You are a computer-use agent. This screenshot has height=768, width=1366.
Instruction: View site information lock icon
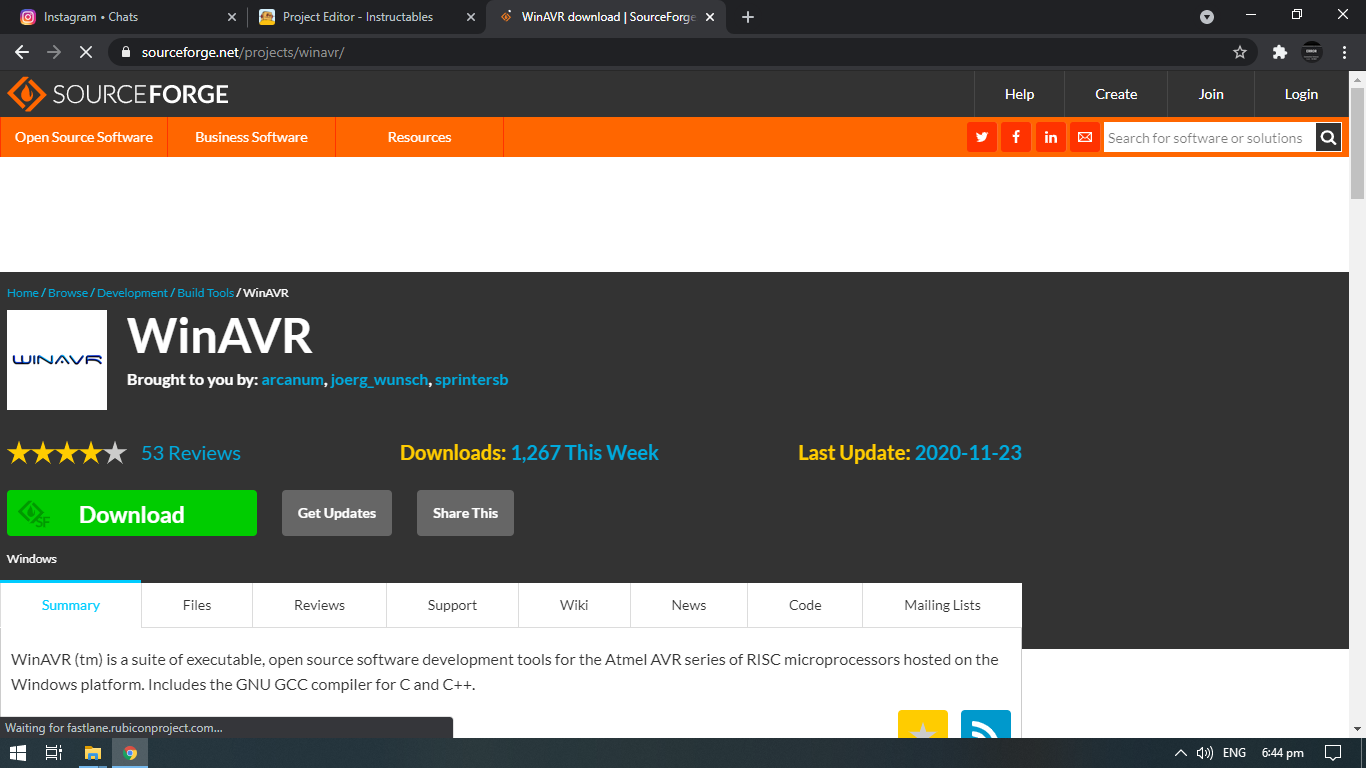click(x=126, y=52)
